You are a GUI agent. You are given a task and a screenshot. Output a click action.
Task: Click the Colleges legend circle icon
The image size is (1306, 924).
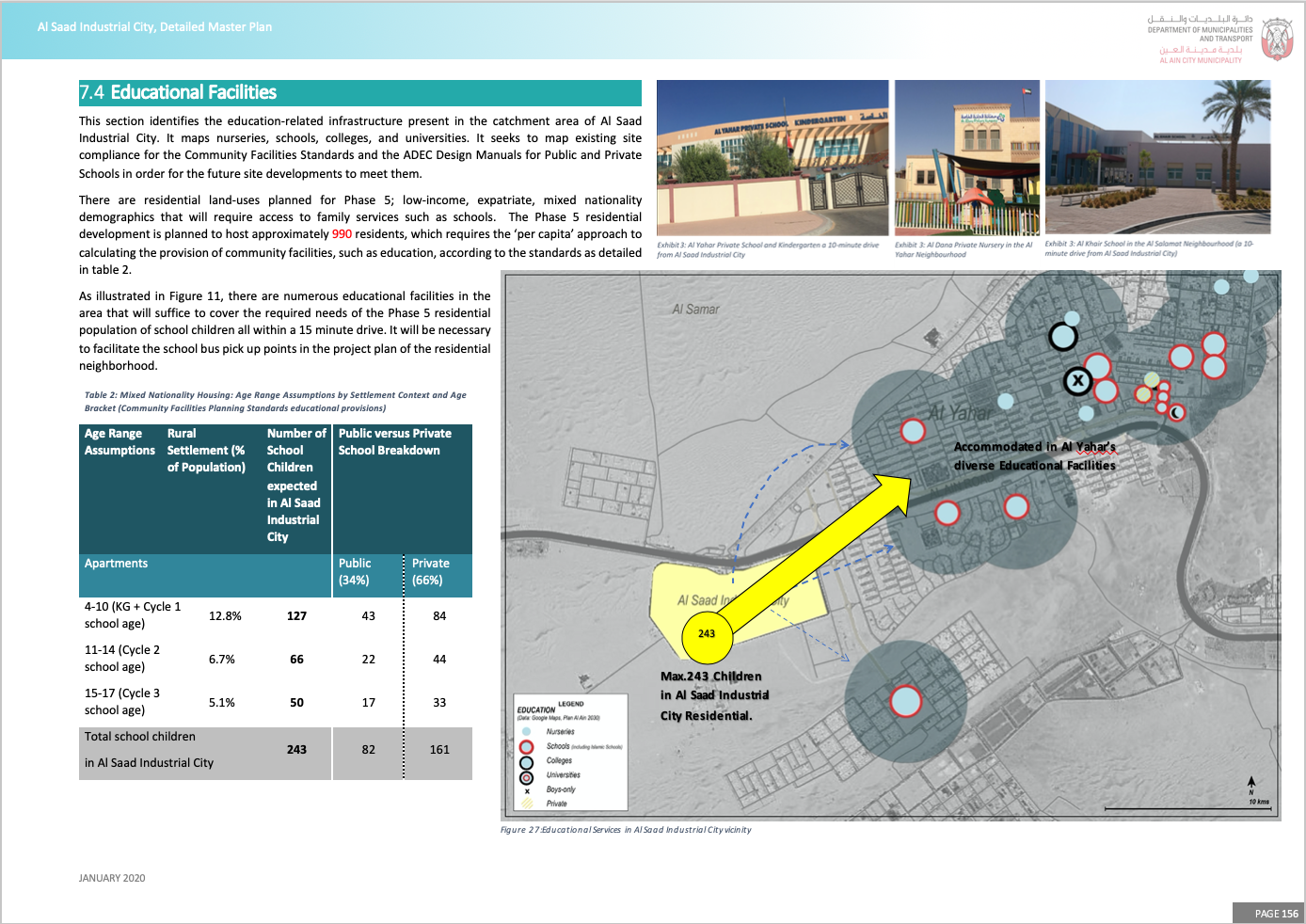click(526, 762)
